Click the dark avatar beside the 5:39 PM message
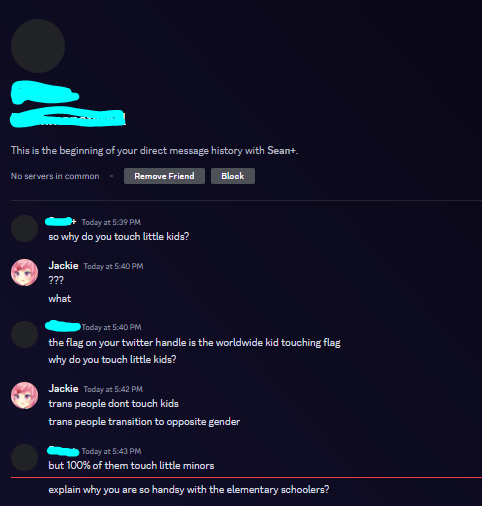 click(25, 228)
